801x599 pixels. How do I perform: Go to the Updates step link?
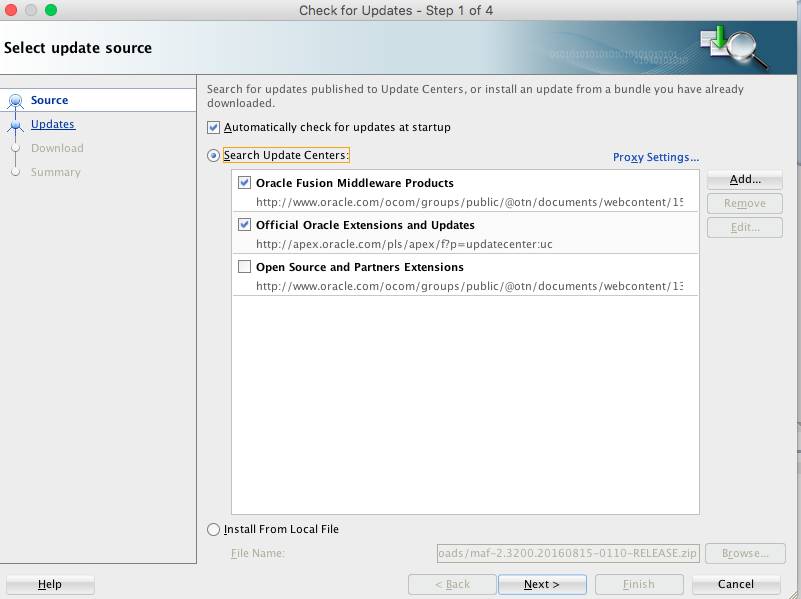[53, 124]
